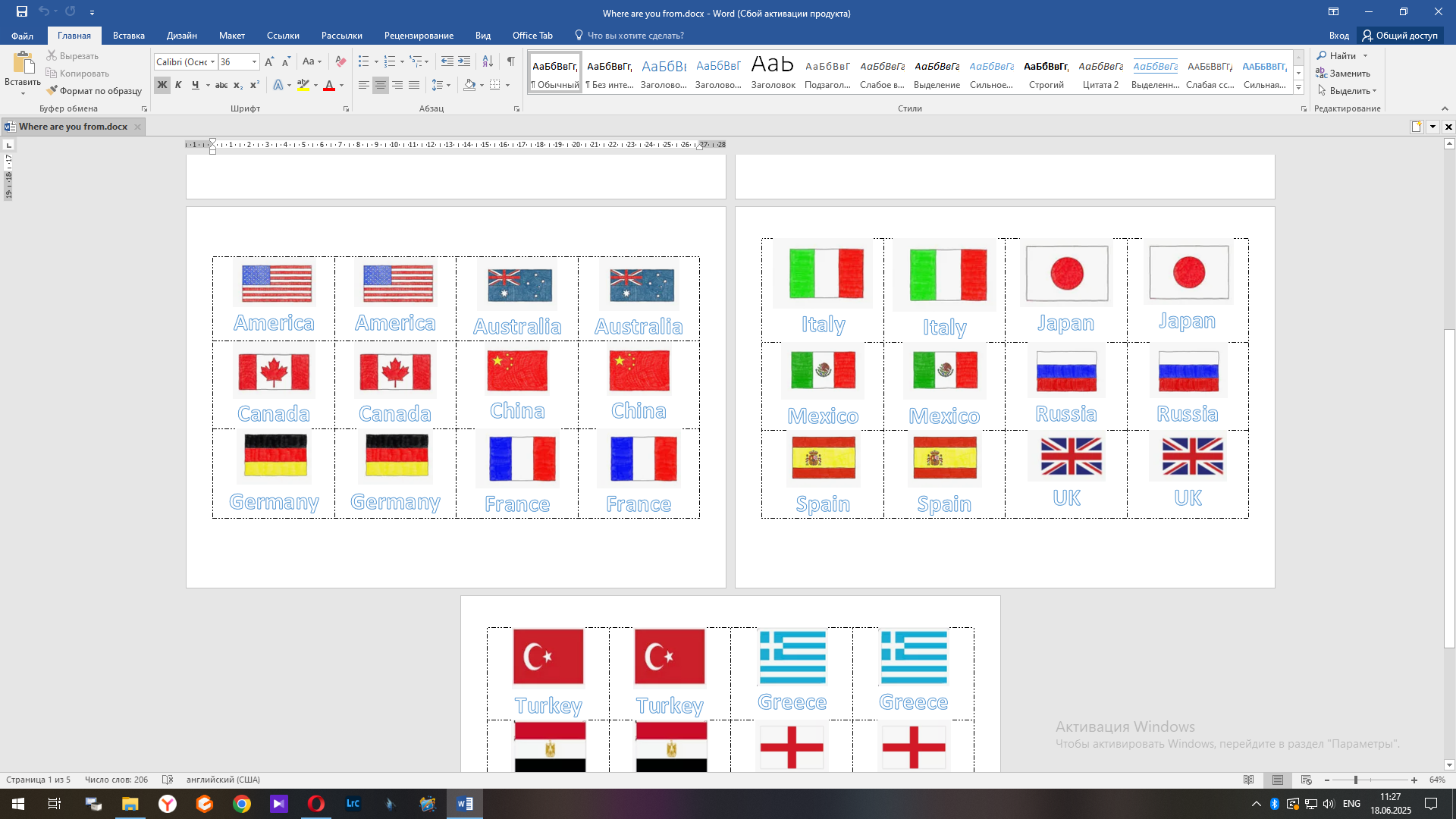This screenshot has height=819, width=1456.
Task: Click the increase font size icon
Action: 269,61
